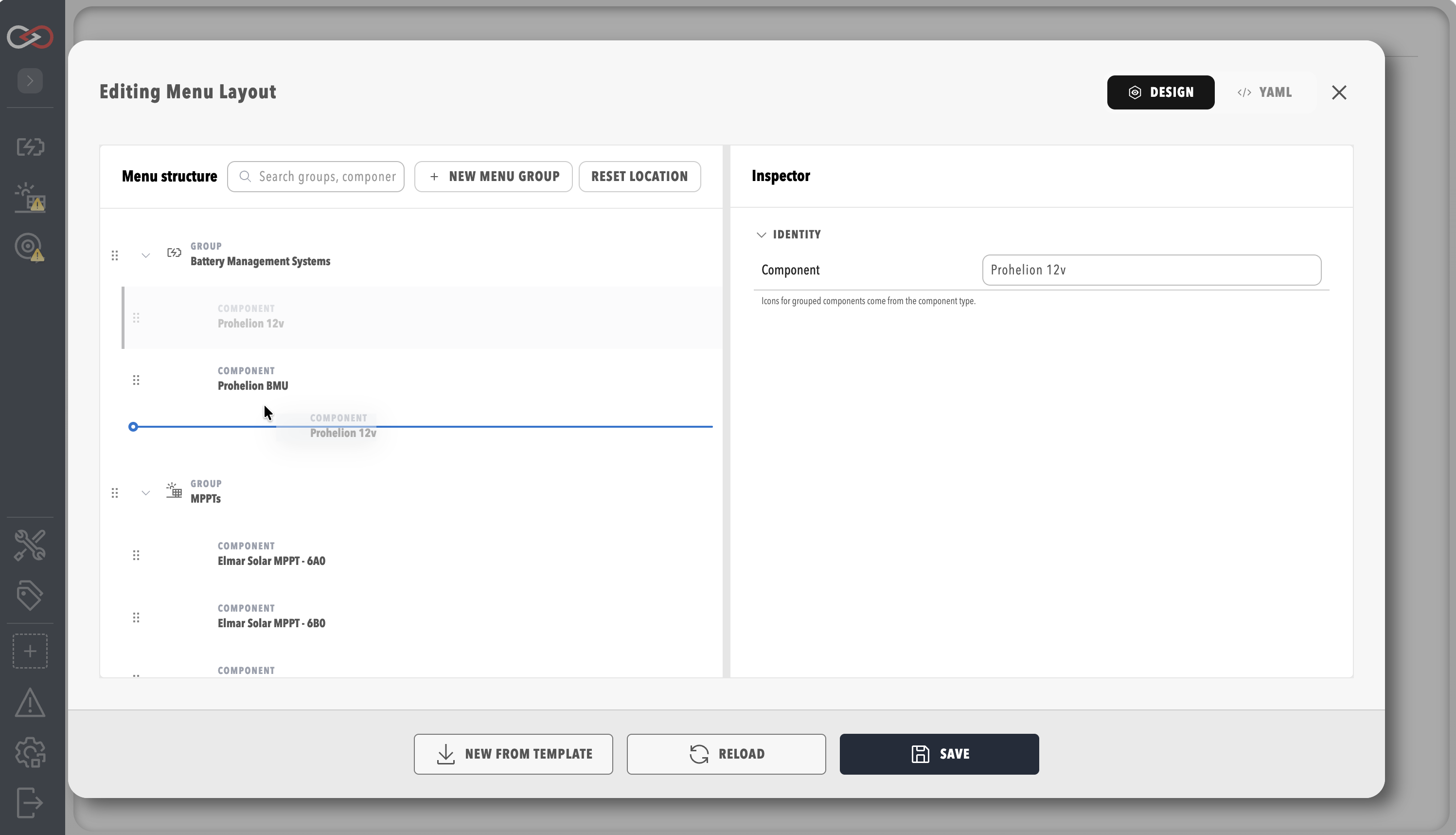Open settings gears icon in sidebar
Image resolution: width=1456 pixels, height=835 pixels.
pos(30,752)
